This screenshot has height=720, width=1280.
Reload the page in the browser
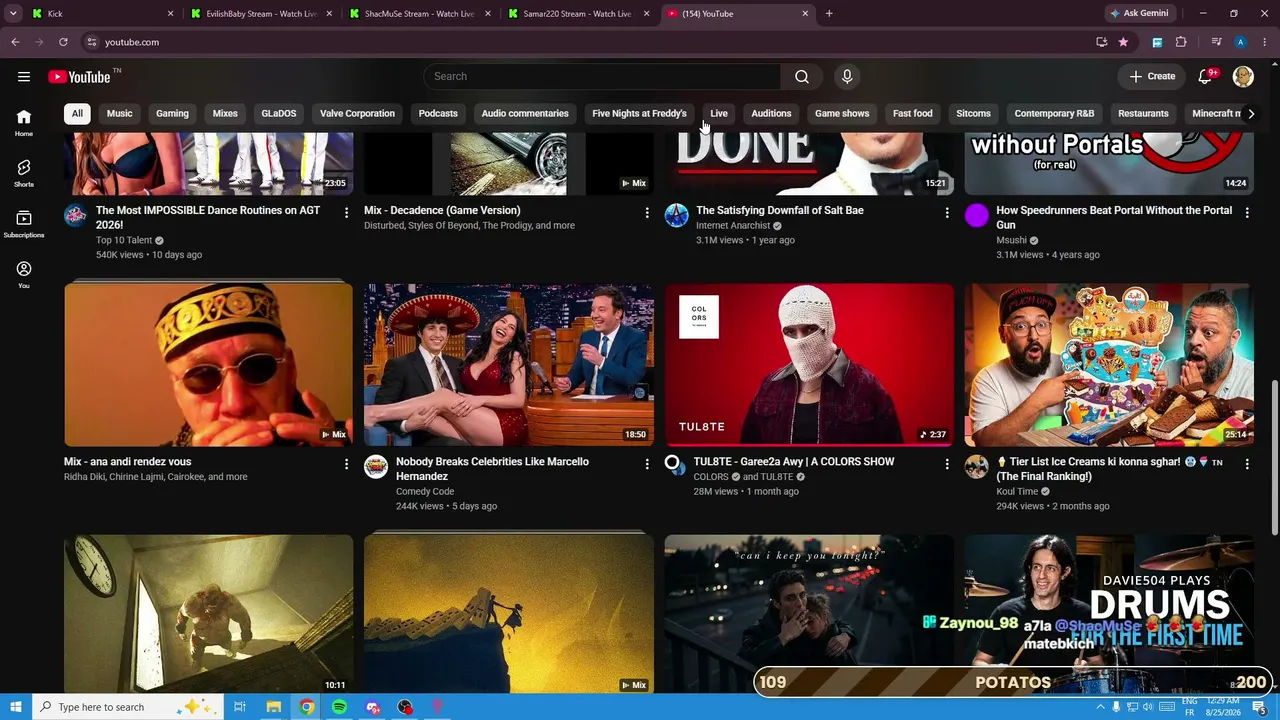pos(63,42)
